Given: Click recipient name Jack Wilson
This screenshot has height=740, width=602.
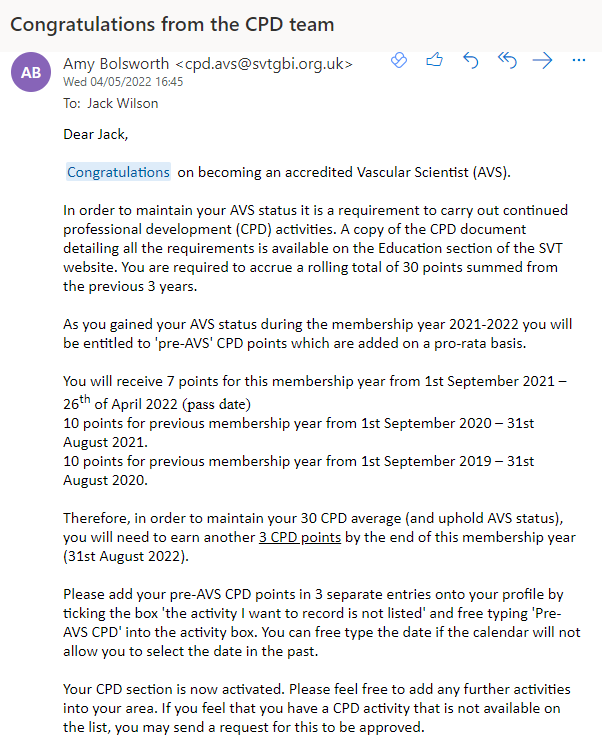Looking at the screenshot, I should tap(122, 103).
